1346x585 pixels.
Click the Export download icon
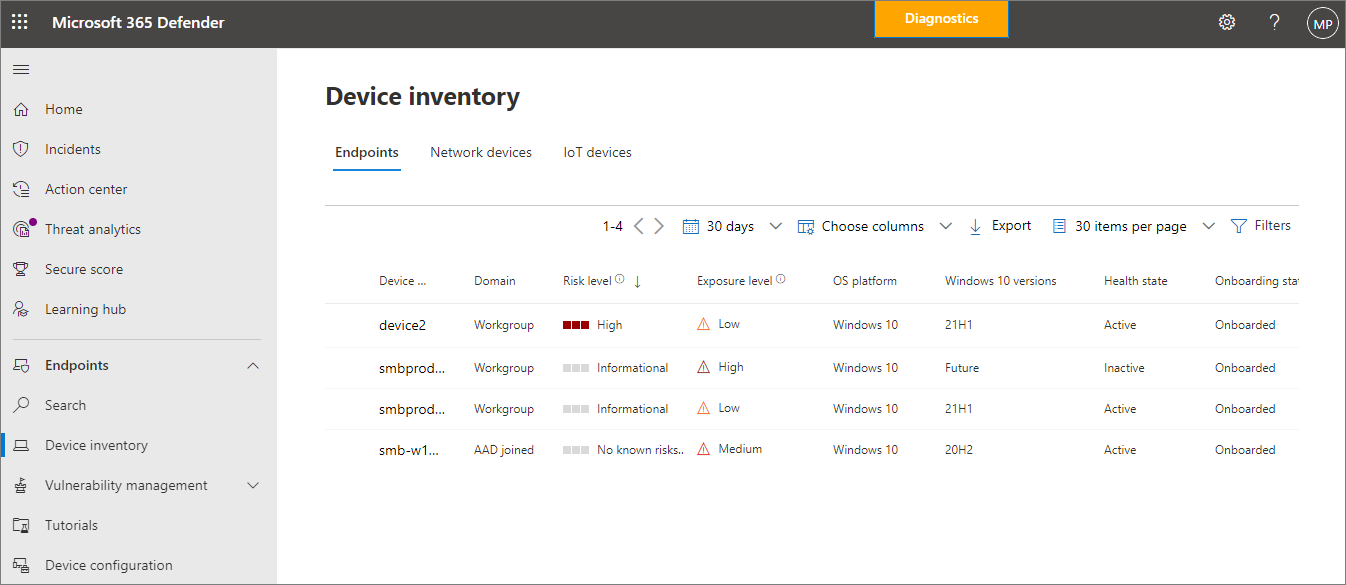pyautogui.click(x=976, y=227)
